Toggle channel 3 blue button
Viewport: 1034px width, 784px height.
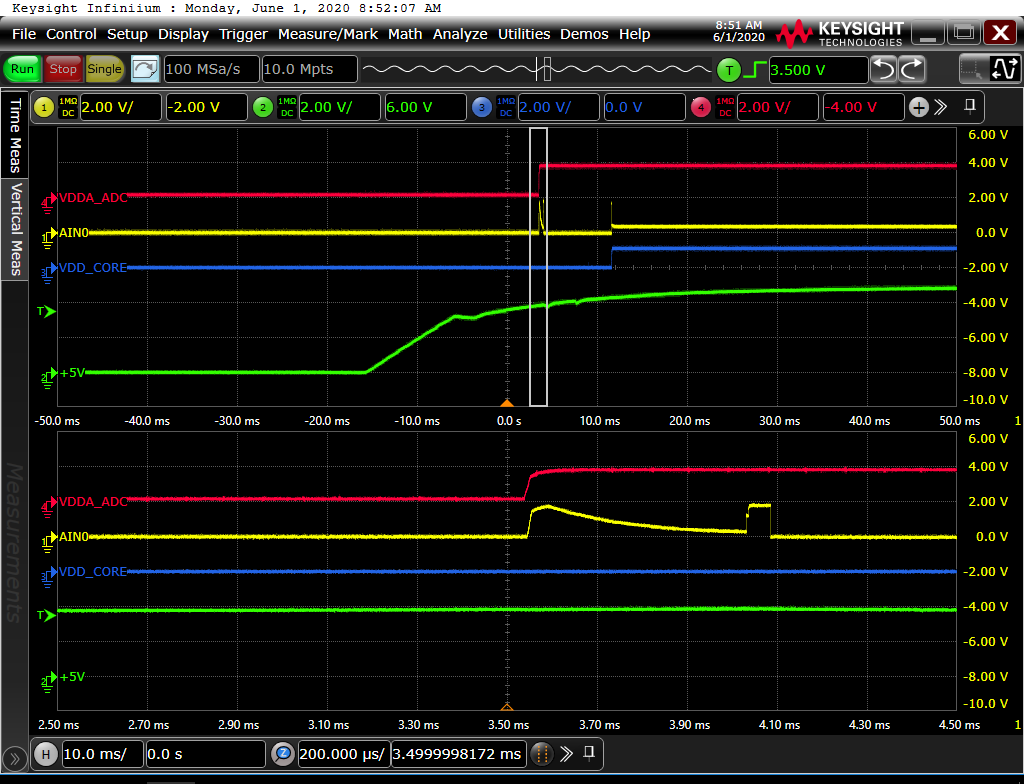pyautogui.click(x=482, y=107)
